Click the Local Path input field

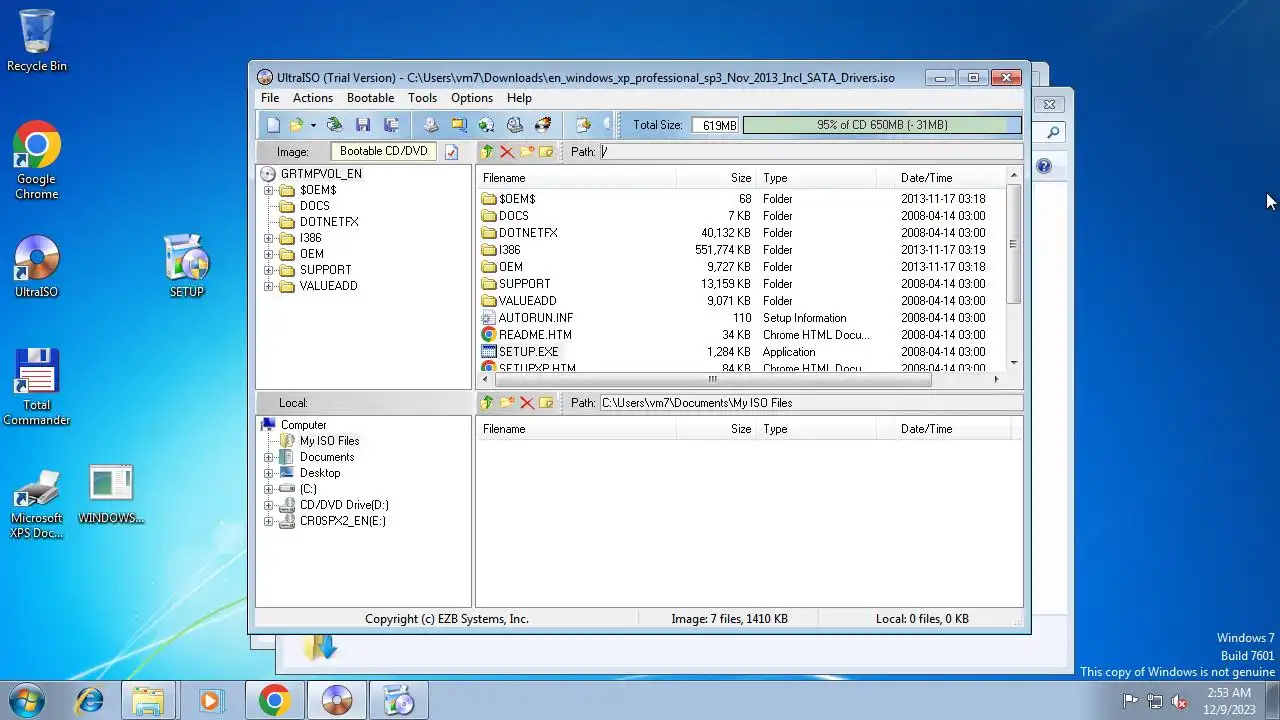811,403
